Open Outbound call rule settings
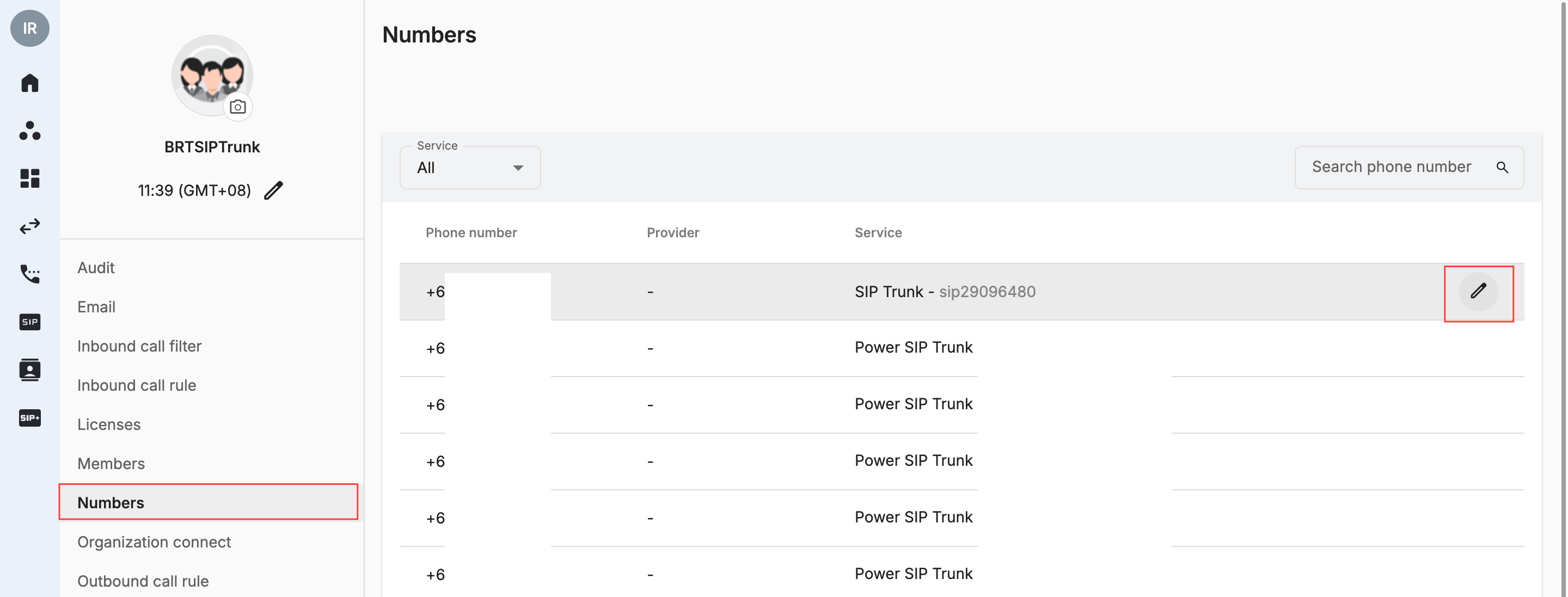Viewport: 1568px width, 597px height. click(143, 581)
